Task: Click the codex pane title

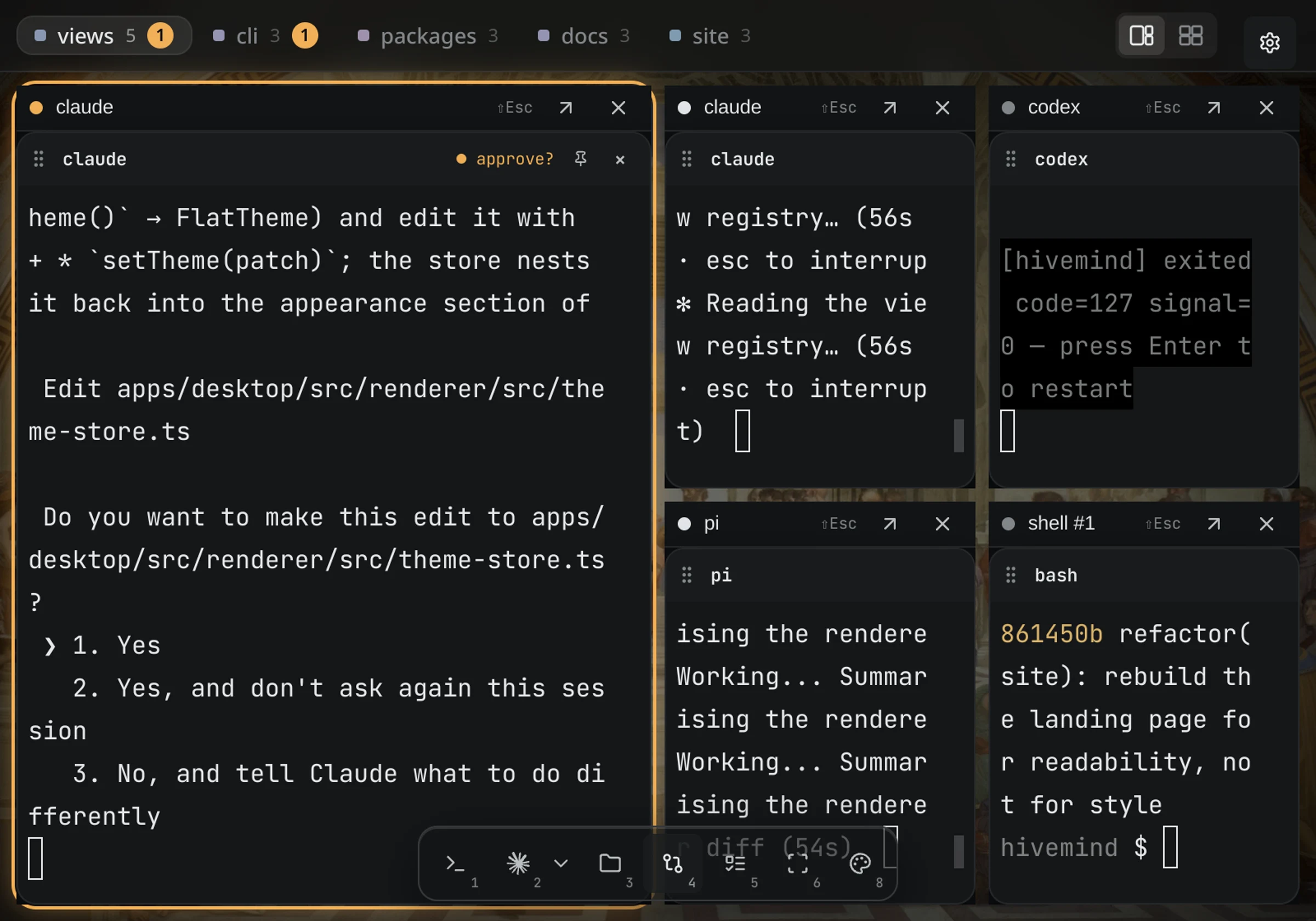Action: pos(1053,107)
